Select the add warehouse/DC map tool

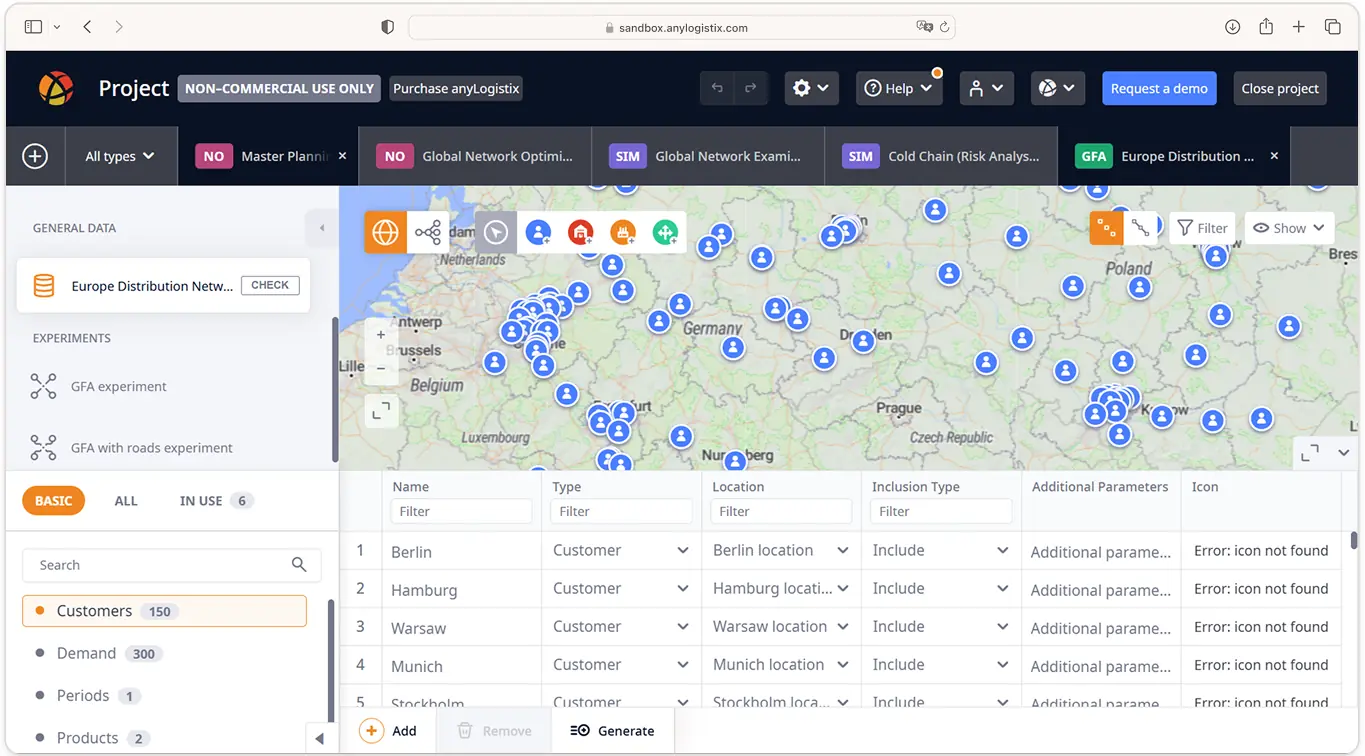pos(580,233)
